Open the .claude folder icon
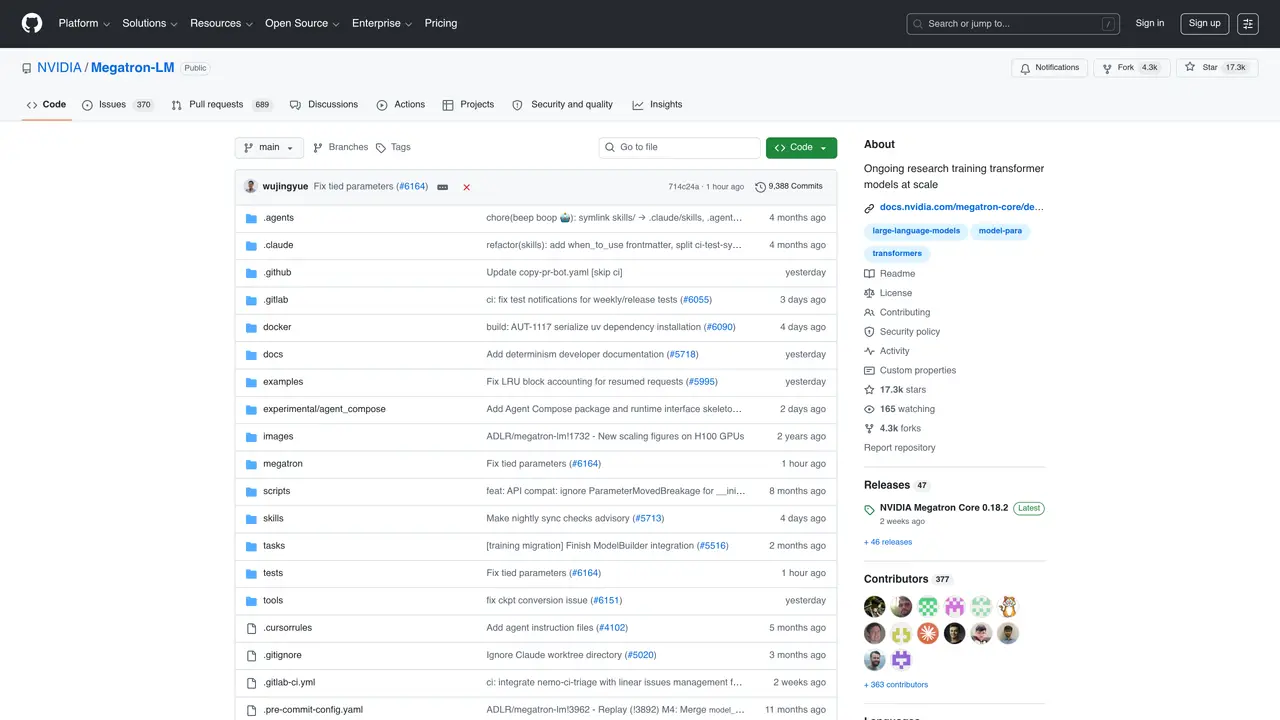This screenshot has height=720, width=1280. point(252,245)
